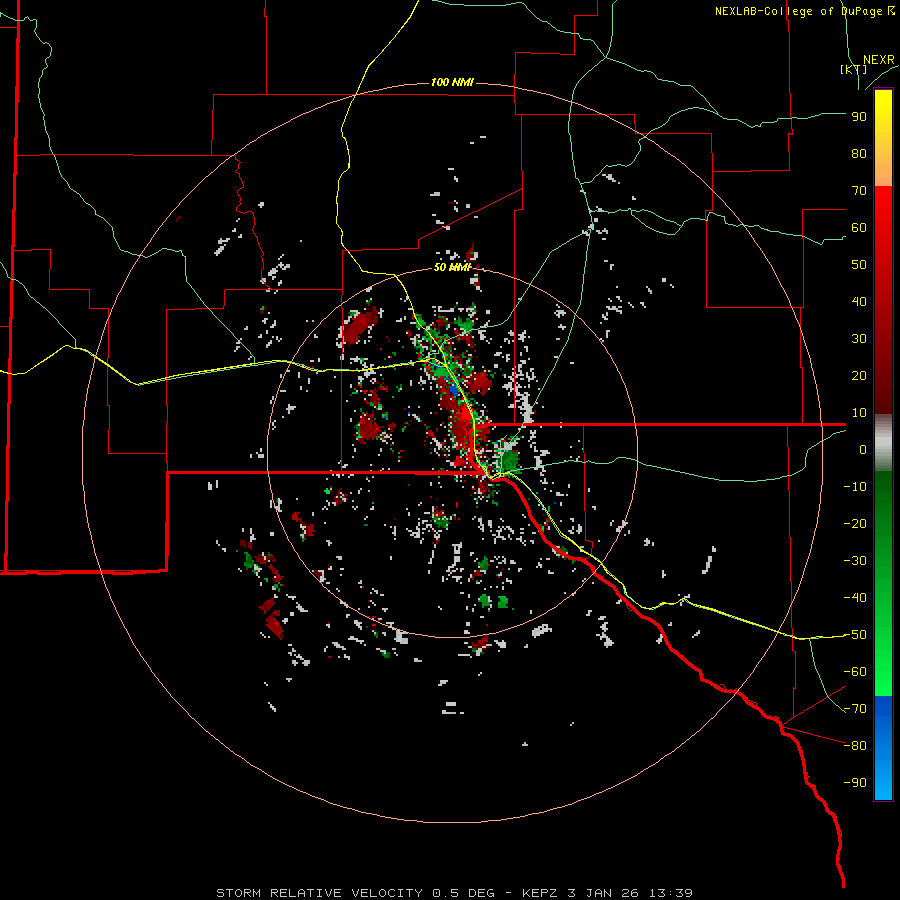
Task: Select the -10 value on velocity scale
Action: [x=855, y=487]
